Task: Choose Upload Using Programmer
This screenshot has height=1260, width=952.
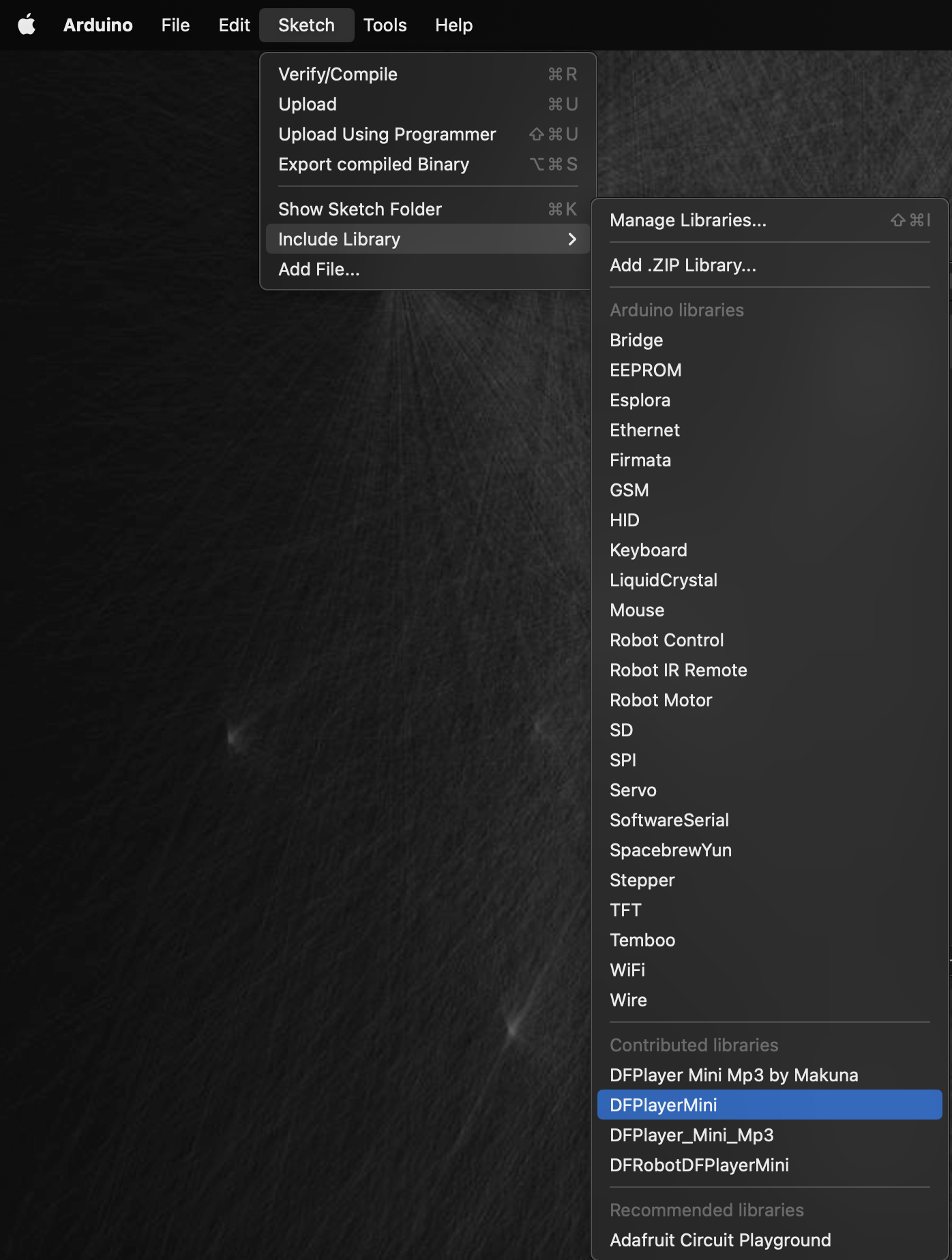Action: point(428,134)
